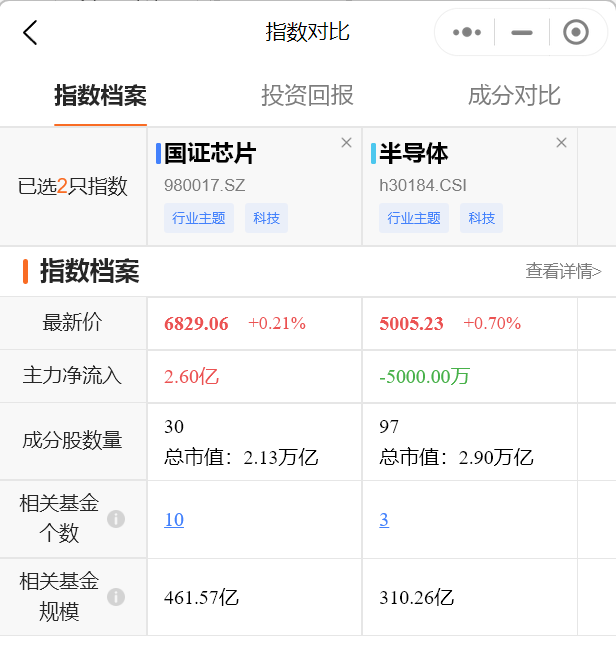Image resolution: width=616 pixels, height=649 pixels.
Task: Select the 指数对比 page title
Action: click(308, 32)
